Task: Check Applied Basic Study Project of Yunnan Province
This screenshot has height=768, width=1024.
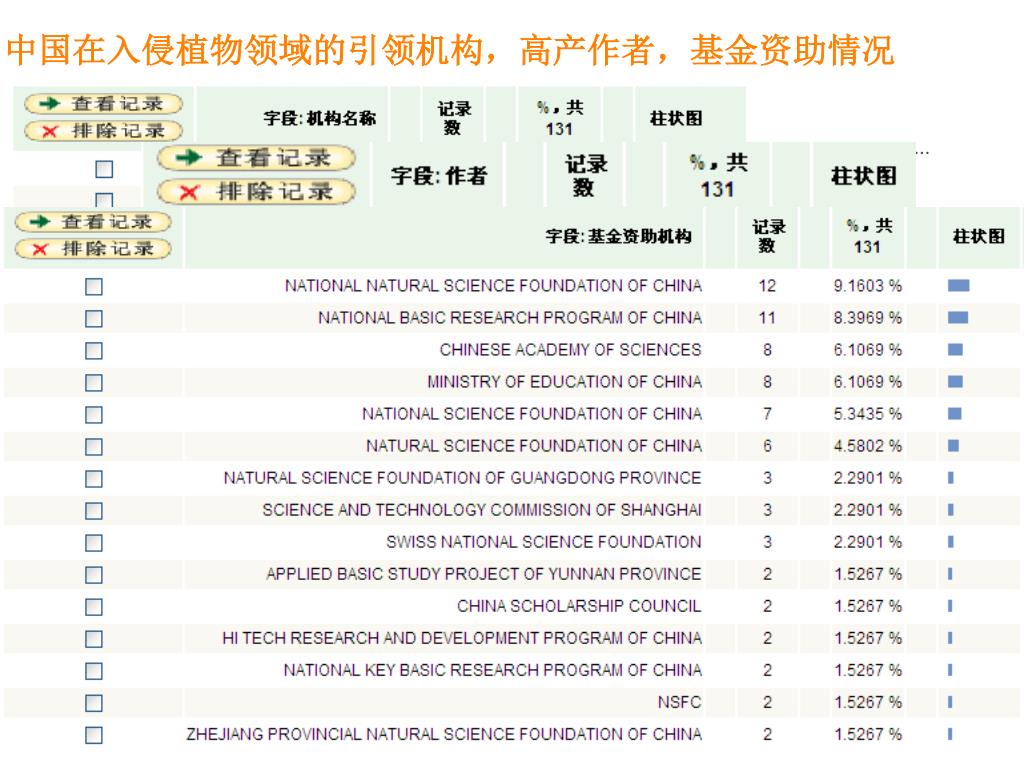Action: coord(94,574)
